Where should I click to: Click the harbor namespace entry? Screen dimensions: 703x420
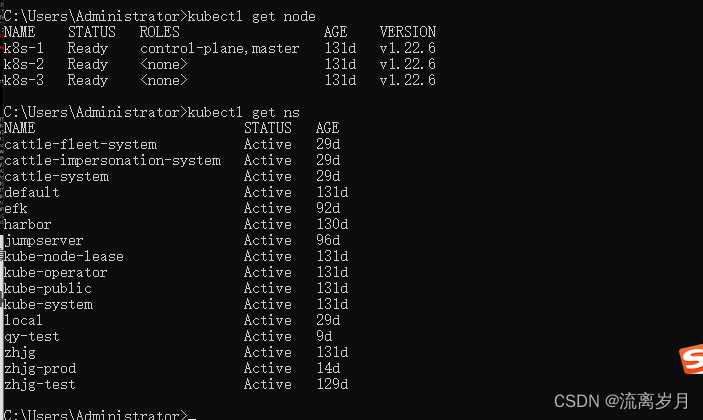(x=28, y=224)
